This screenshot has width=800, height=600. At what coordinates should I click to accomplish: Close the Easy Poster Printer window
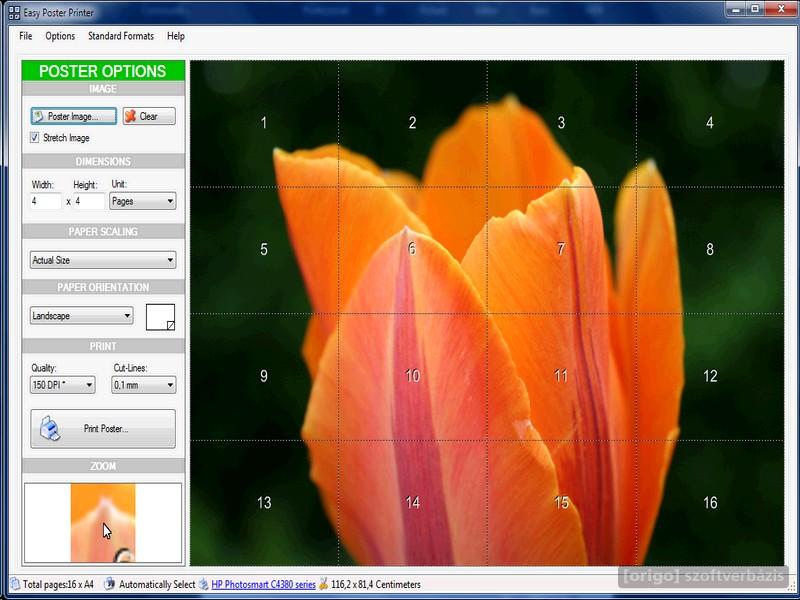click(781, 9)
